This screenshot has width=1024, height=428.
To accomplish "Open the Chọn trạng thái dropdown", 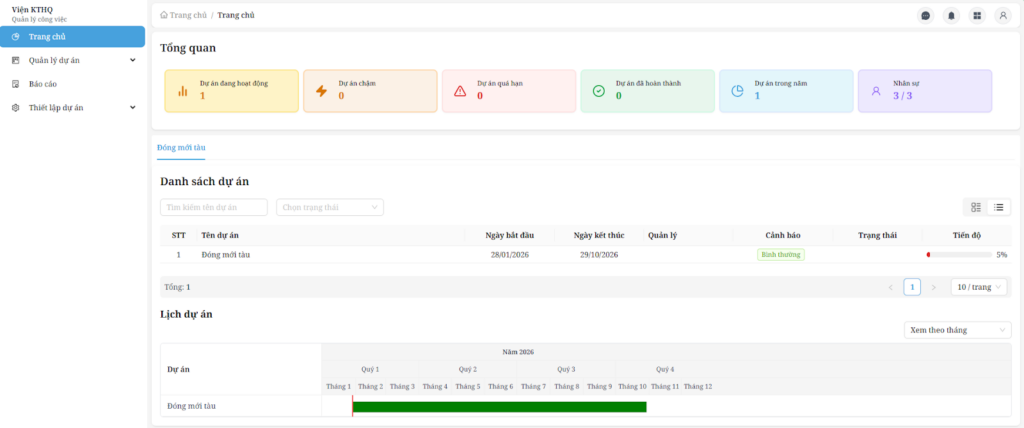I will point(329,207).
